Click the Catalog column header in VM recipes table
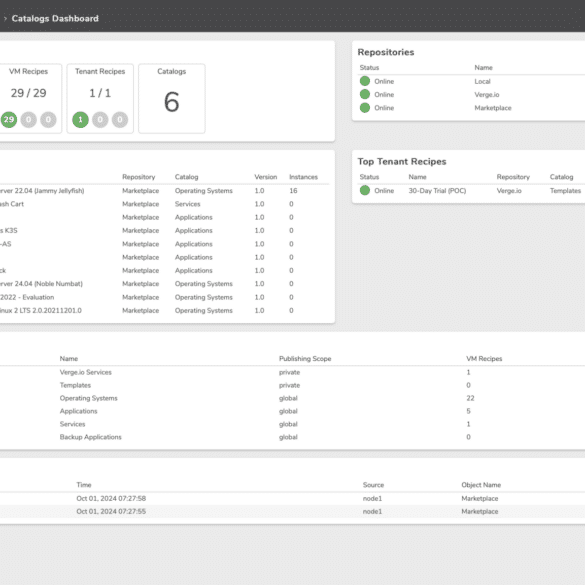This screenshot has height=585, width=585. 187,177
